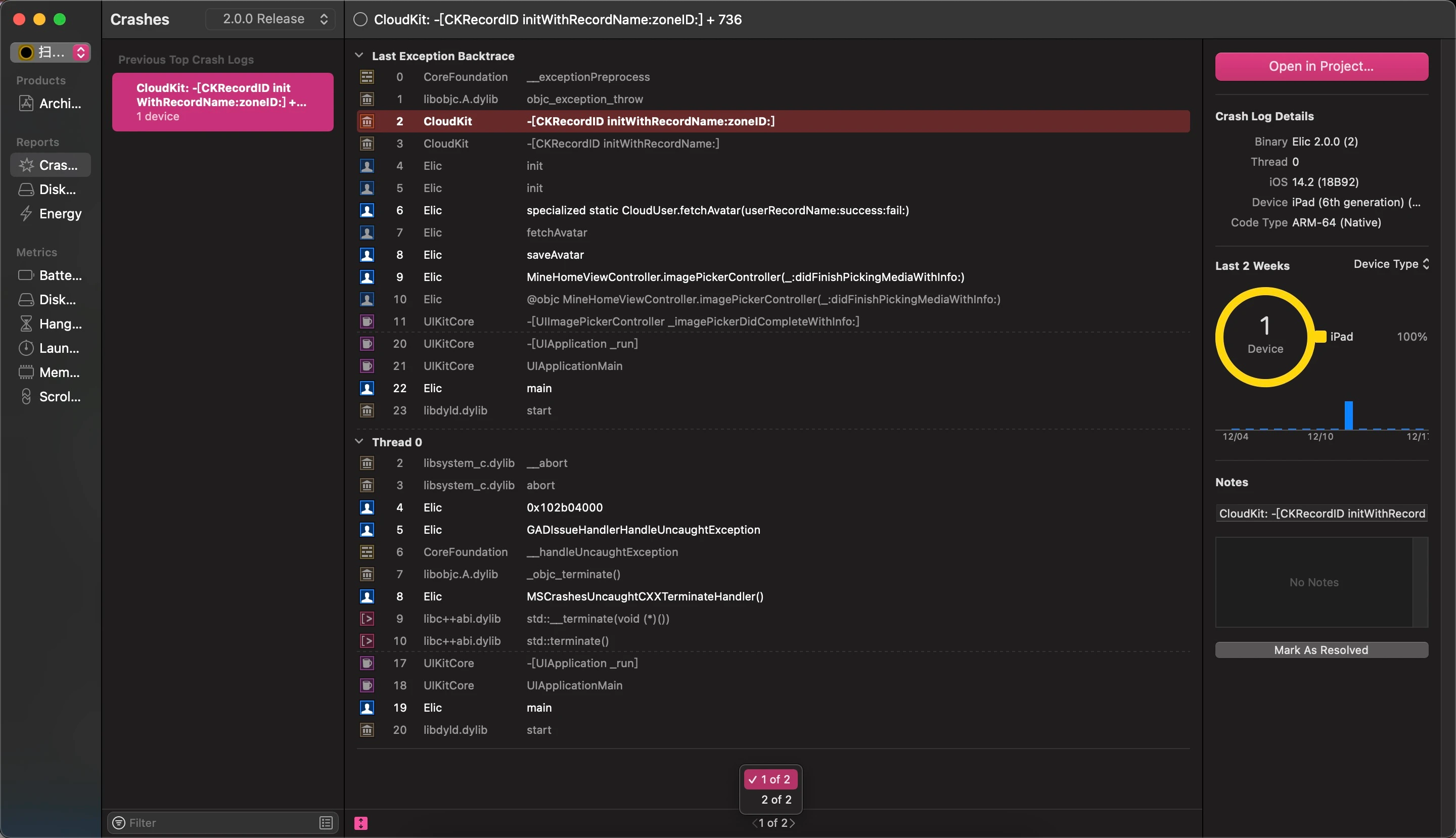
Task: Open Hangs metrics in sidebar
Action: coord(51,324)
